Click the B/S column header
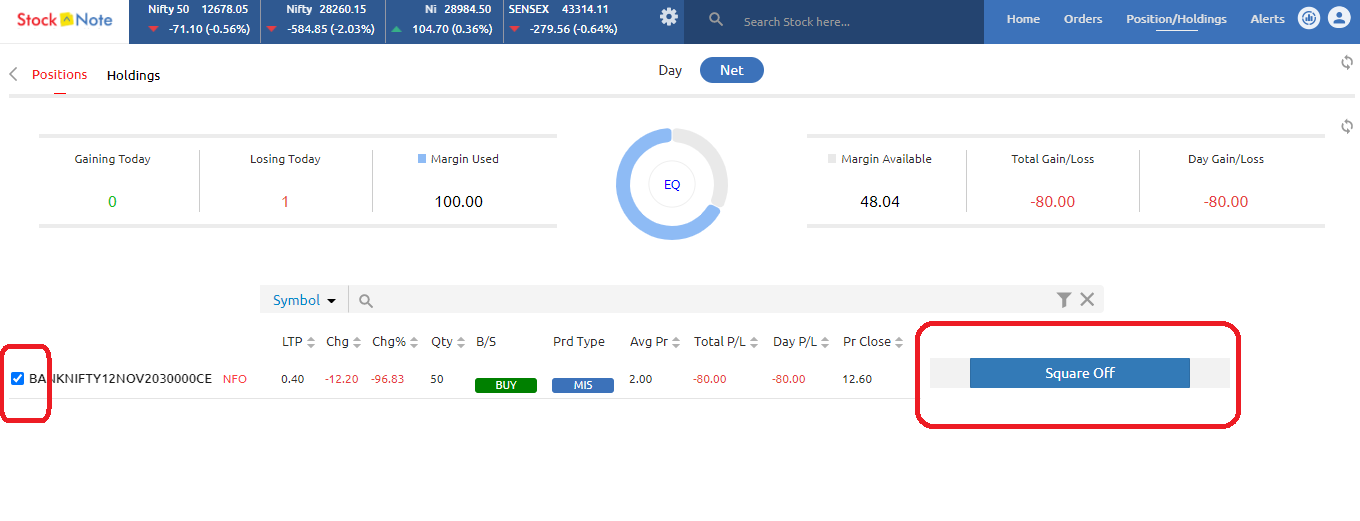This screenshot has height=521, width=1360. 486,342
